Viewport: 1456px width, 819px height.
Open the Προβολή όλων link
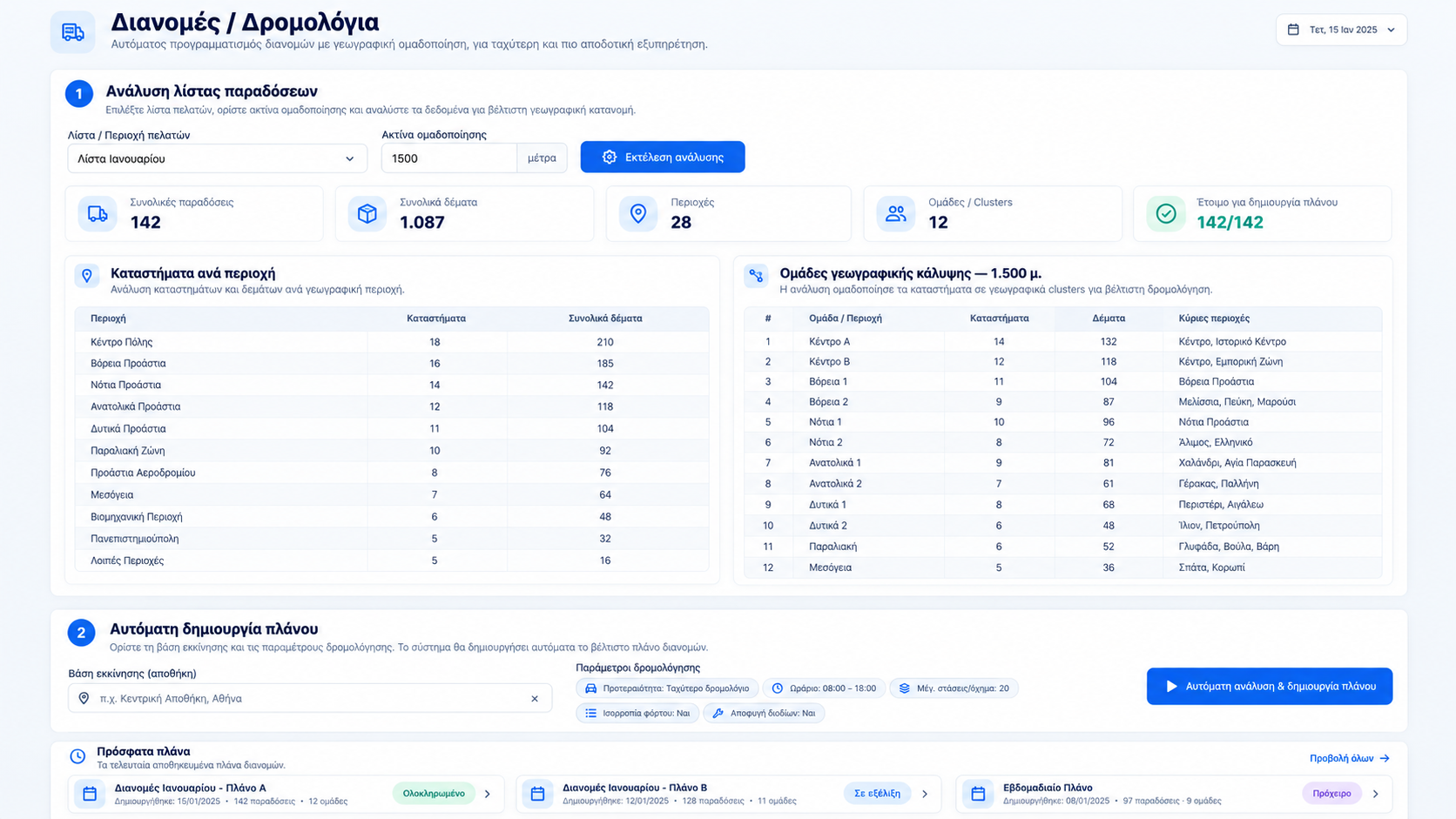[x=1350, y=758]
